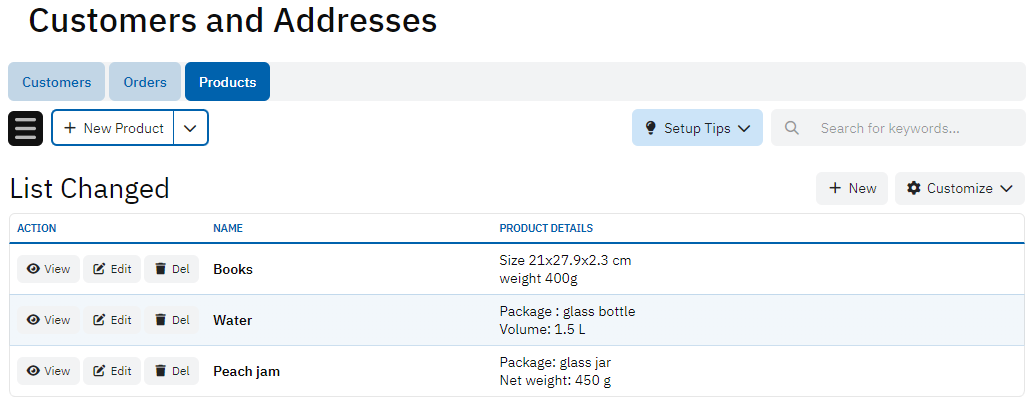Screen dimensions: 1027x401
Task: Delete the Peach jam product row
Action: [x=172, y=371]
